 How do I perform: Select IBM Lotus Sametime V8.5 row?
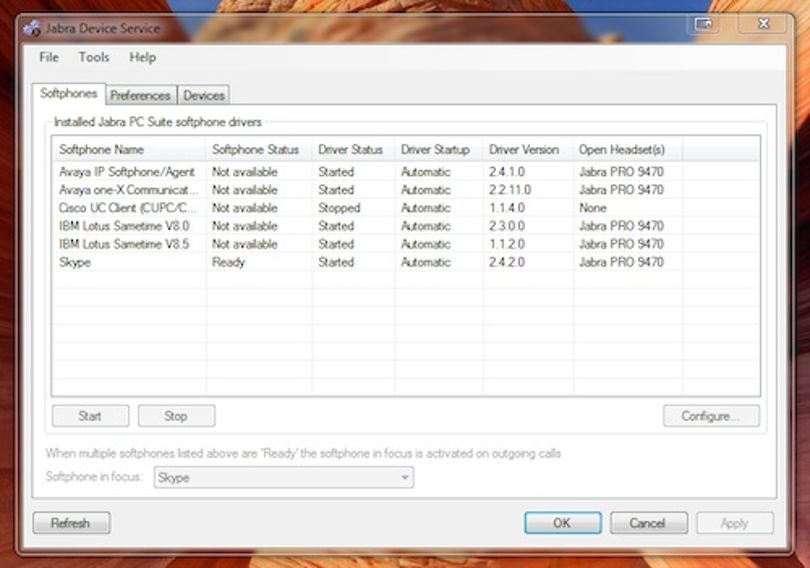(x=406, y=244)
